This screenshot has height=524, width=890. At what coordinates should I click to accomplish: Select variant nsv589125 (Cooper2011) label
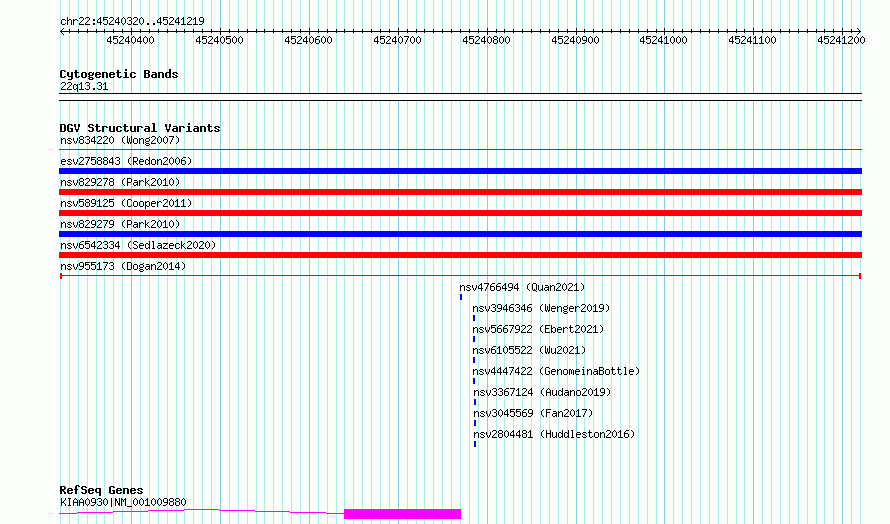click(x=126, y=203)
